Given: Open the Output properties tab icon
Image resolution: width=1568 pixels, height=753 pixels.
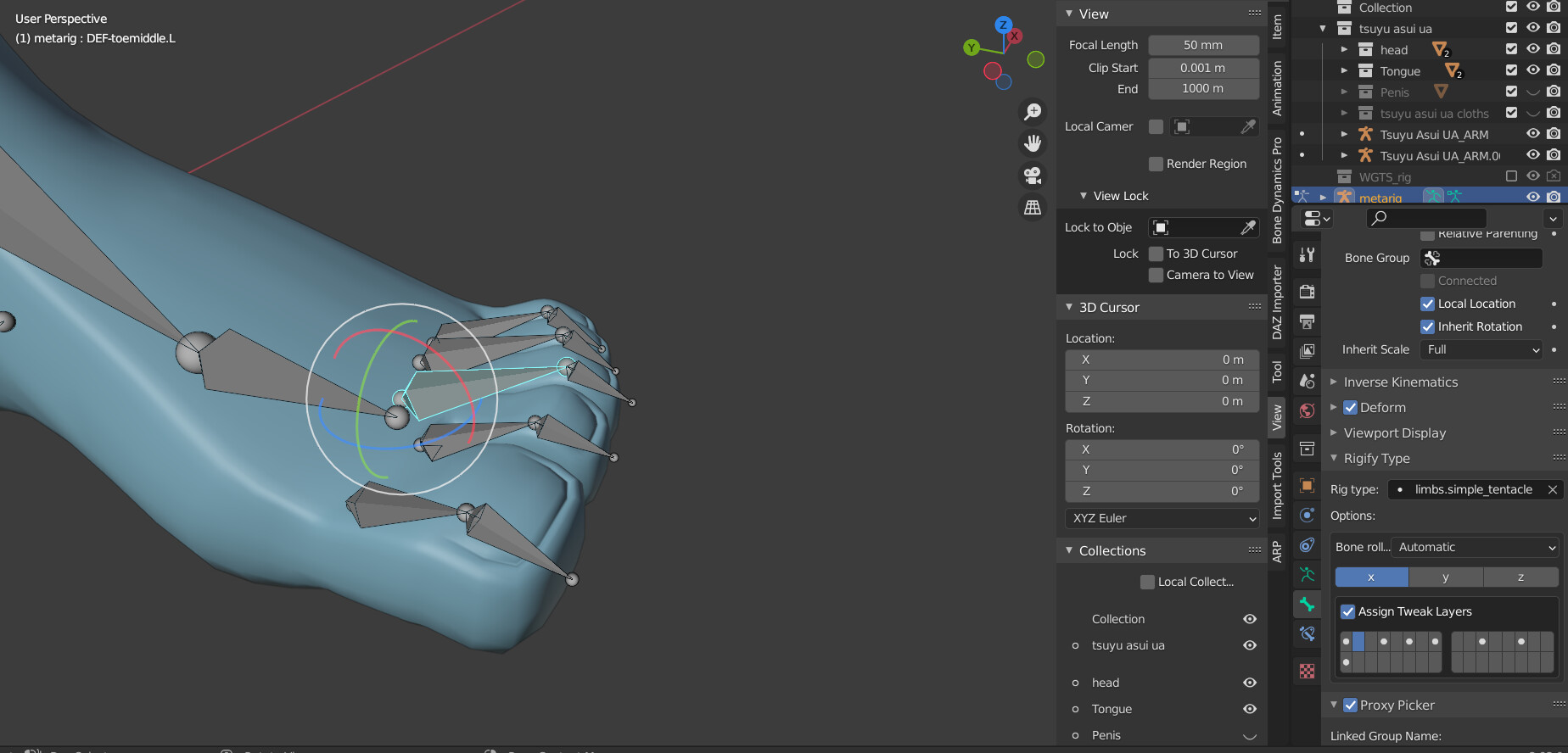Looking at the screenshot, I should tap(1308, 321).
